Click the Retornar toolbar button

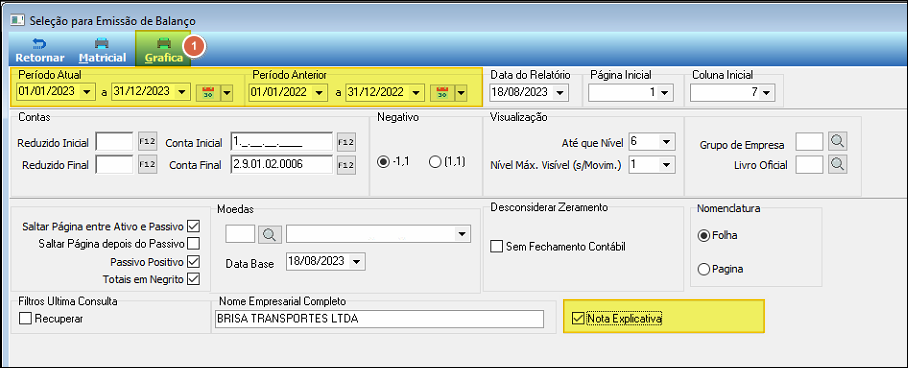click(x=40, y=50)
